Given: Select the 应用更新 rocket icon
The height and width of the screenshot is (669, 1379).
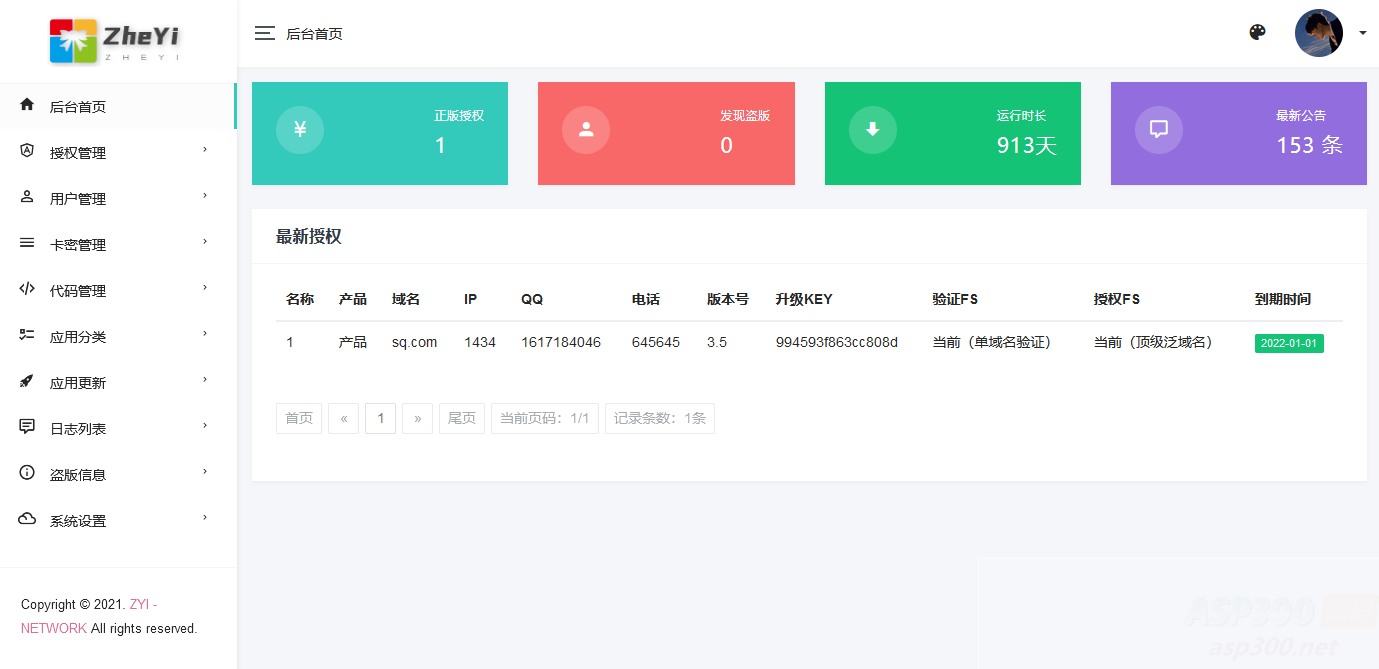Looking at the screenshot, I should (x=26, y=381).
